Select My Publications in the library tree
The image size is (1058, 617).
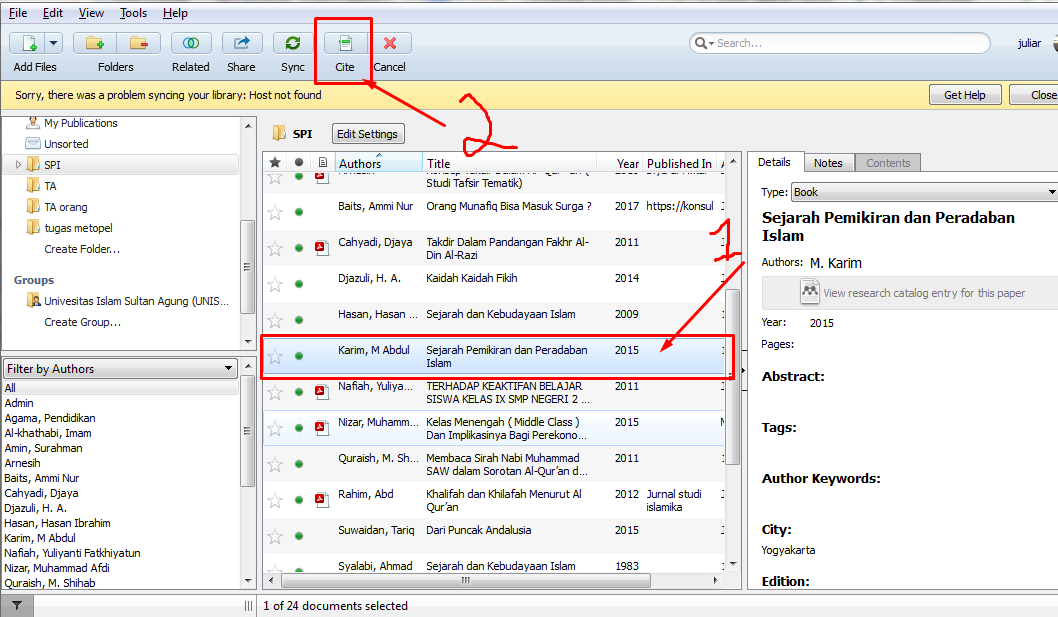pos(81,123)
